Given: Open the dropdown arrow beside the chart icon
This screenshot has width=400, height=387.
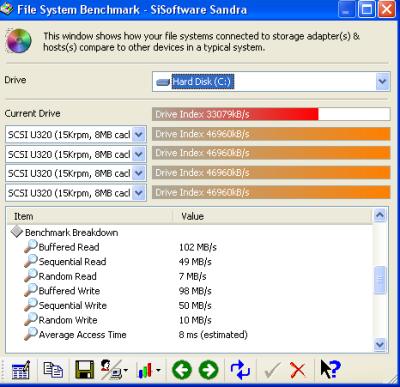Looking at the screenshot, I should point(158,370).
